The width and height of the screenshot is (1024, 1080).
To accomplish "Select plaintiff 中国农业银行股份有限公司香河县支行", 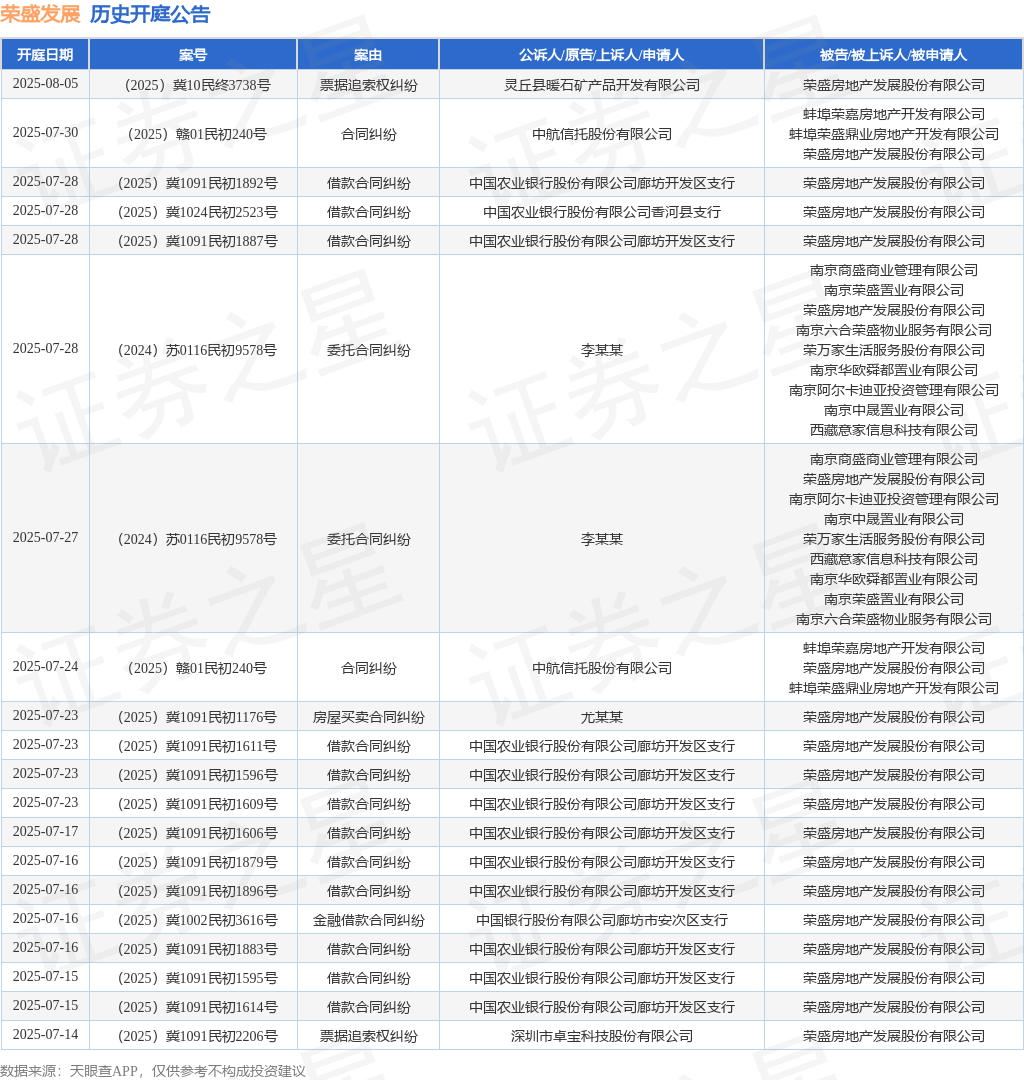I will point(602,212).
